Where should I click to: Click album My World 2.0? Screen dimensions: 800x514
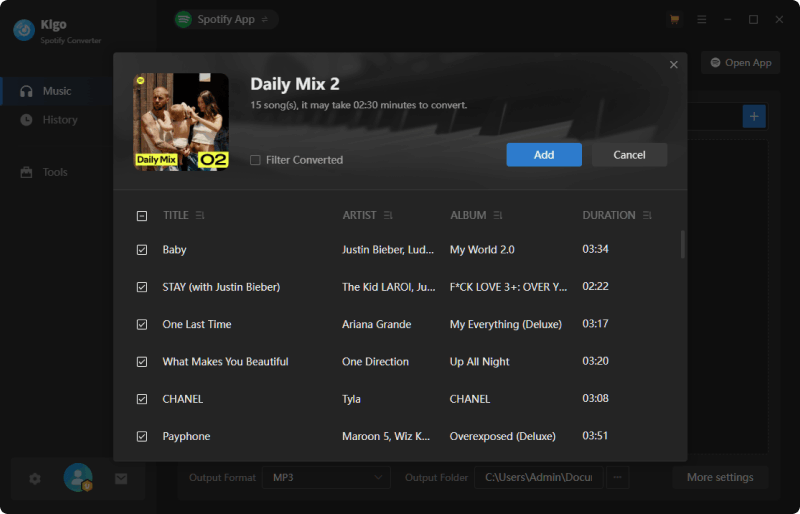pyautogui.click(x=482, y=250)
